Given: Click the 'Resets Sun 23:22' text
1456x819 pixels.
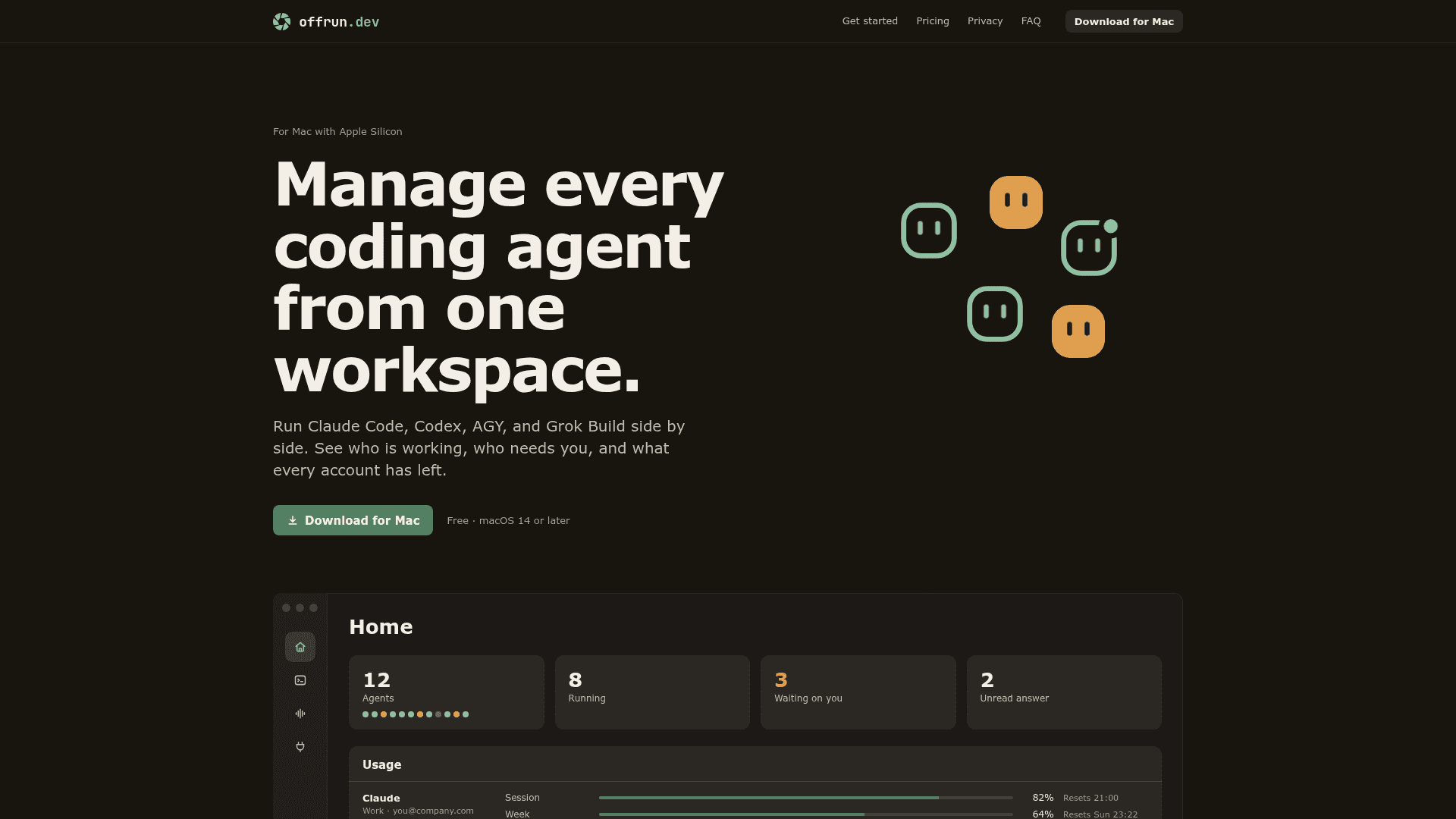Looking at the screenshot, I should tap(1100, 814).
